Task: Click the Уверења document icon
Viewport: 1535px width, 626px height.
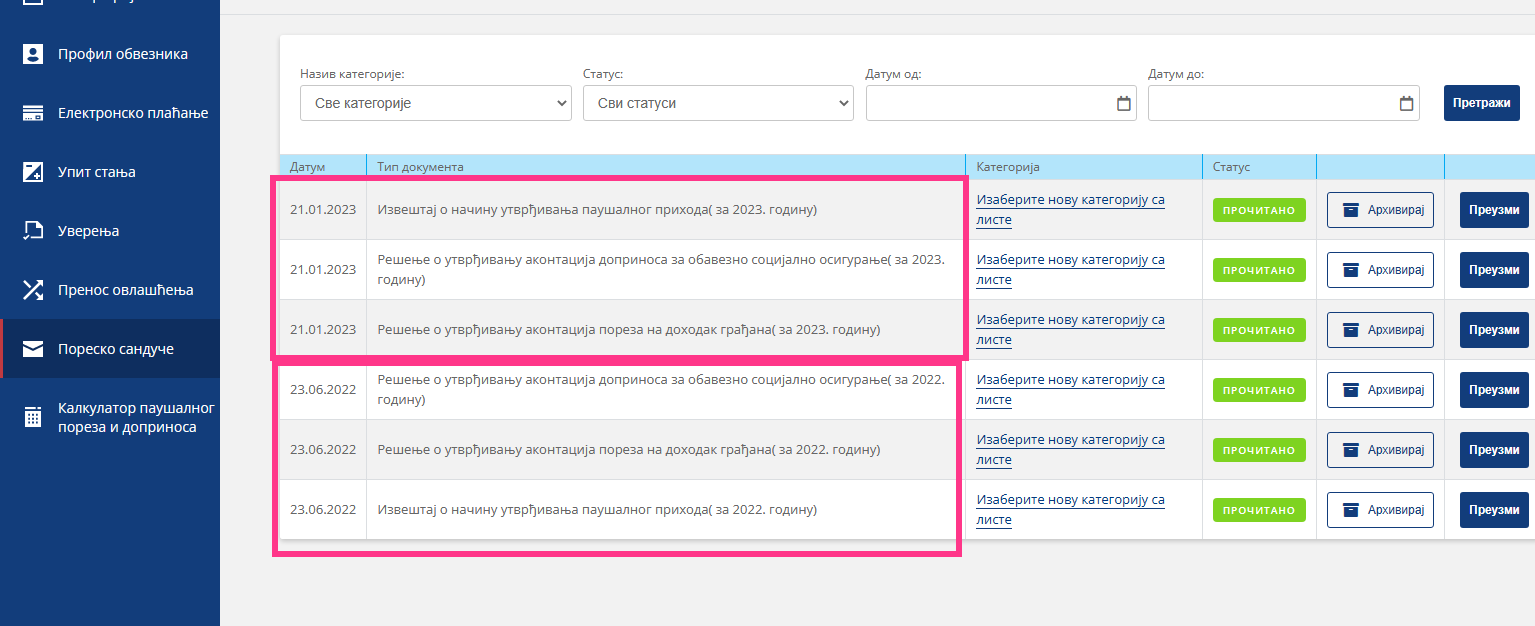Action: pos(33,231)
